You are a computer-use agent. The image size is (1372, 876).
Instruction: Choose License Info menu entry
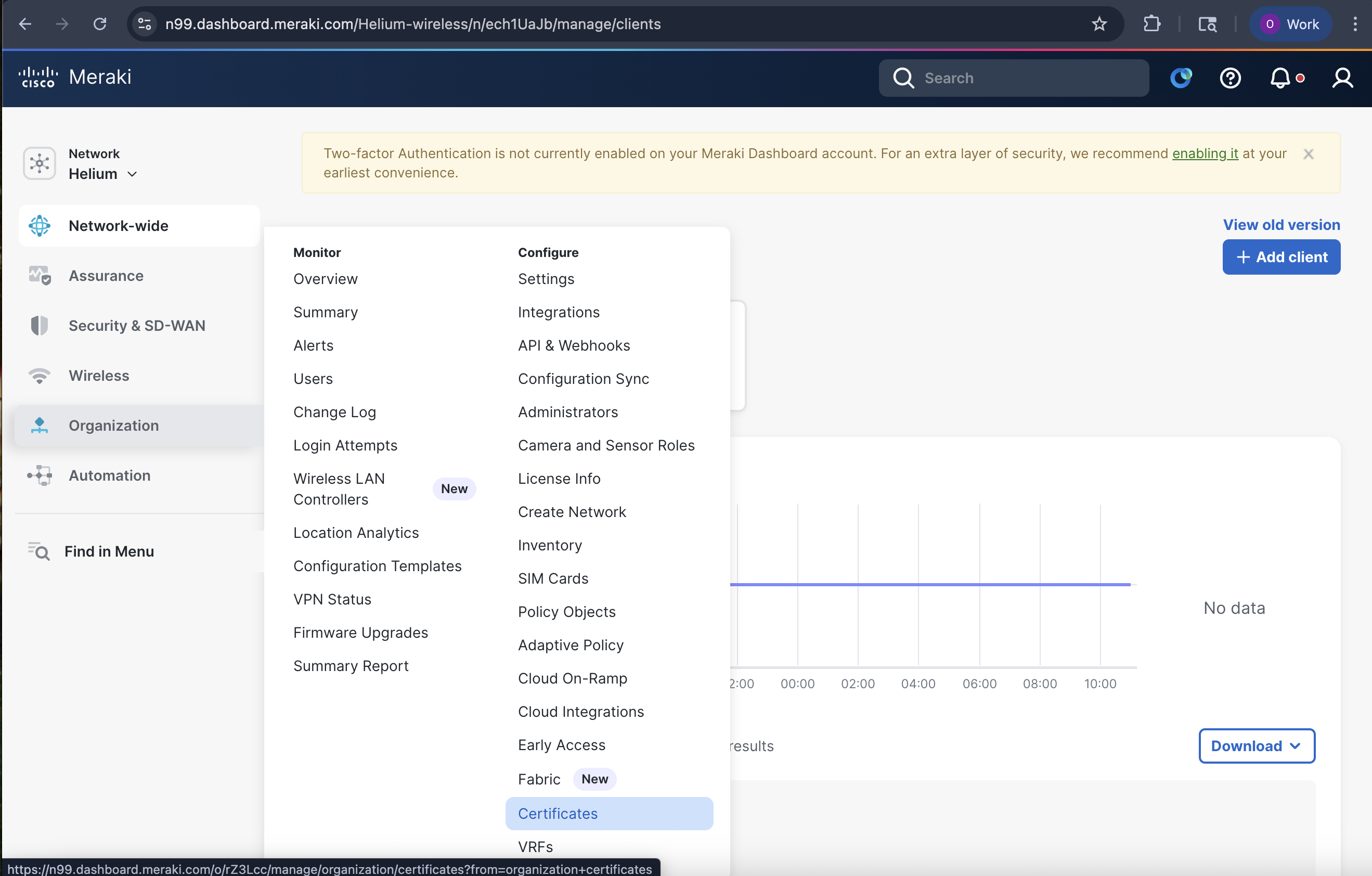559,479
